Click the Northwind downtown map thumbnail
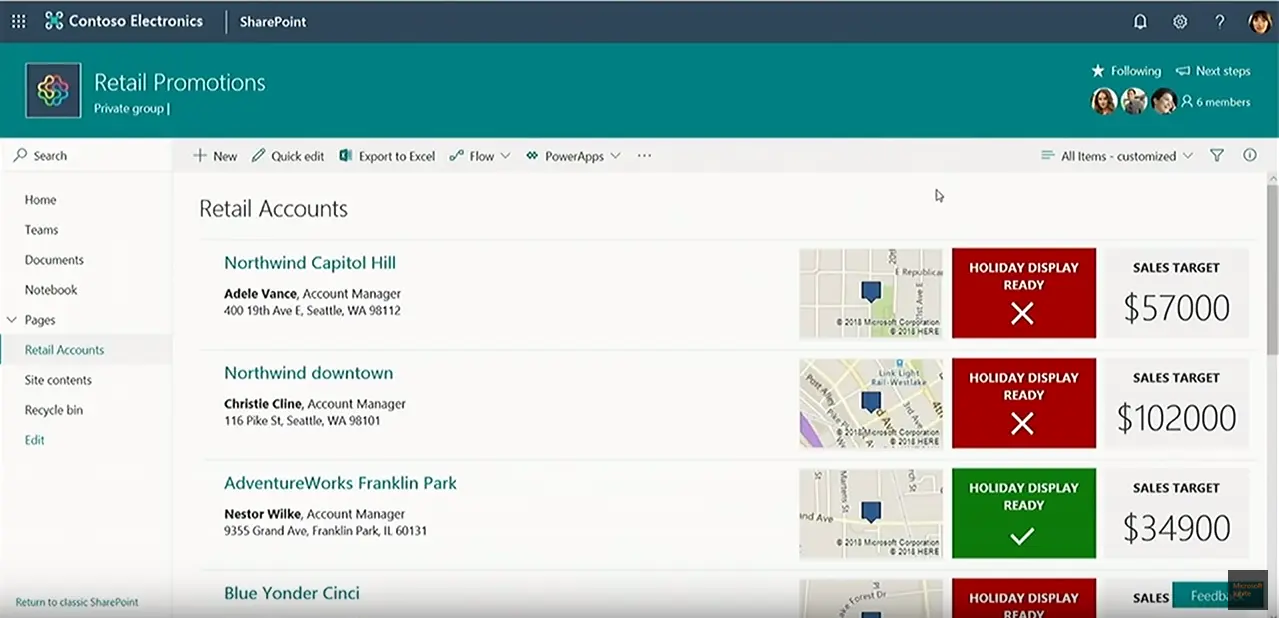The width and height of the screenshot is (1279, 618). click(x=870, y=403)
